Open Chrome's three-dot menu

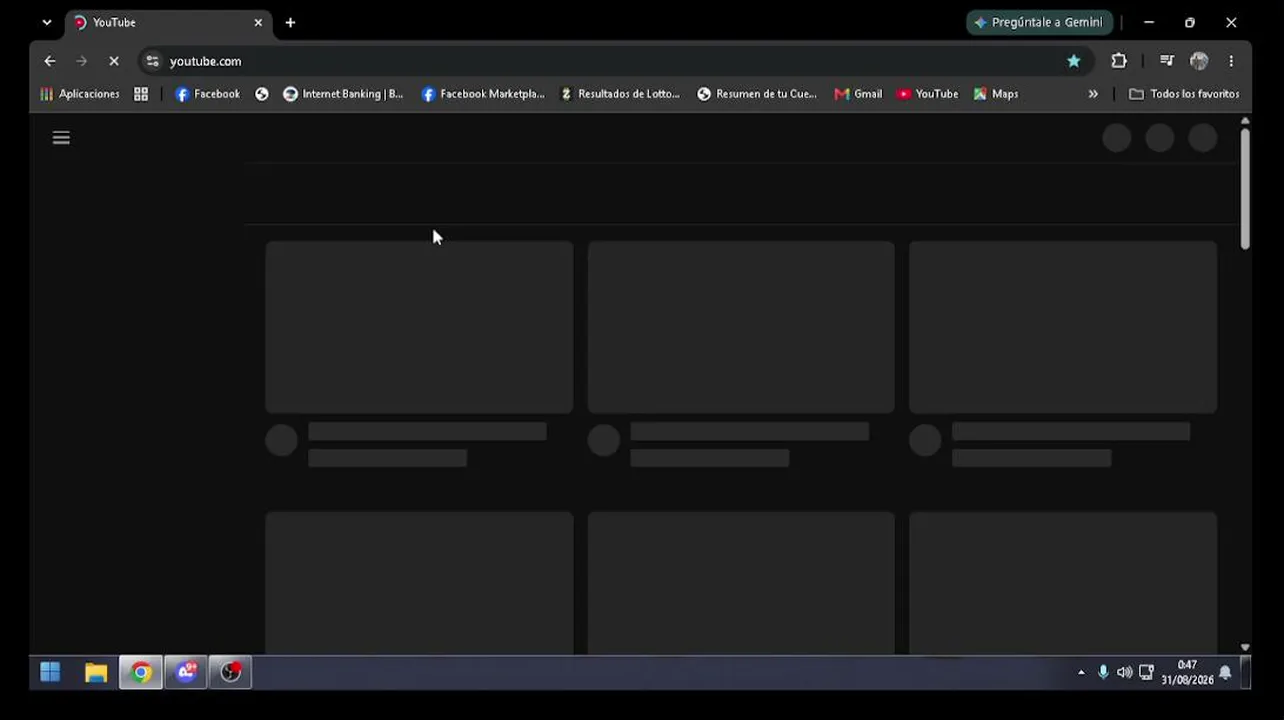(1231, 61)
